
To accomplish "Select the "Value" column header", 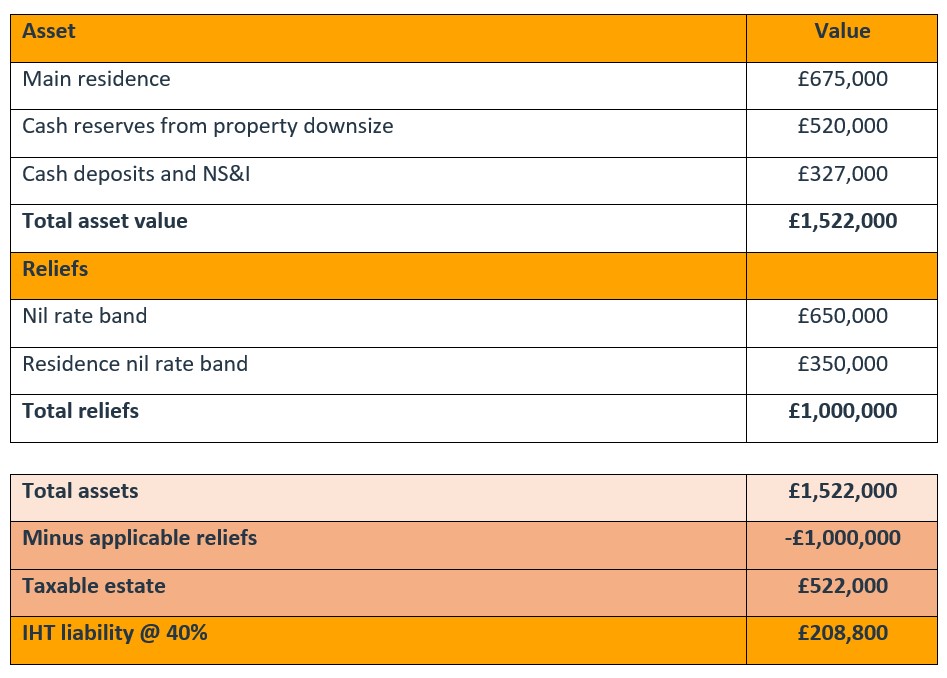I will (842, 31).
